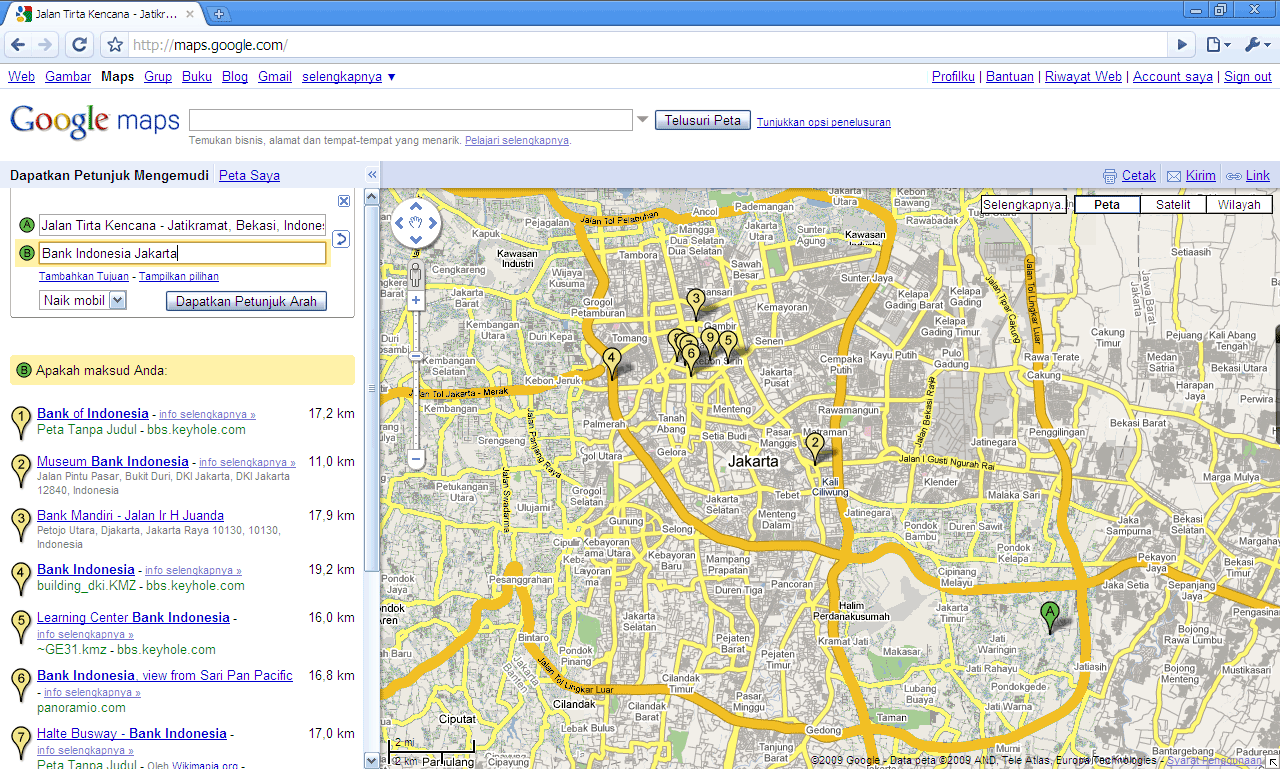Image resolution: width=1280 pixels, height=769 pixels.
Task: Close directions panel with X icon
Action: tap(344, 201)
